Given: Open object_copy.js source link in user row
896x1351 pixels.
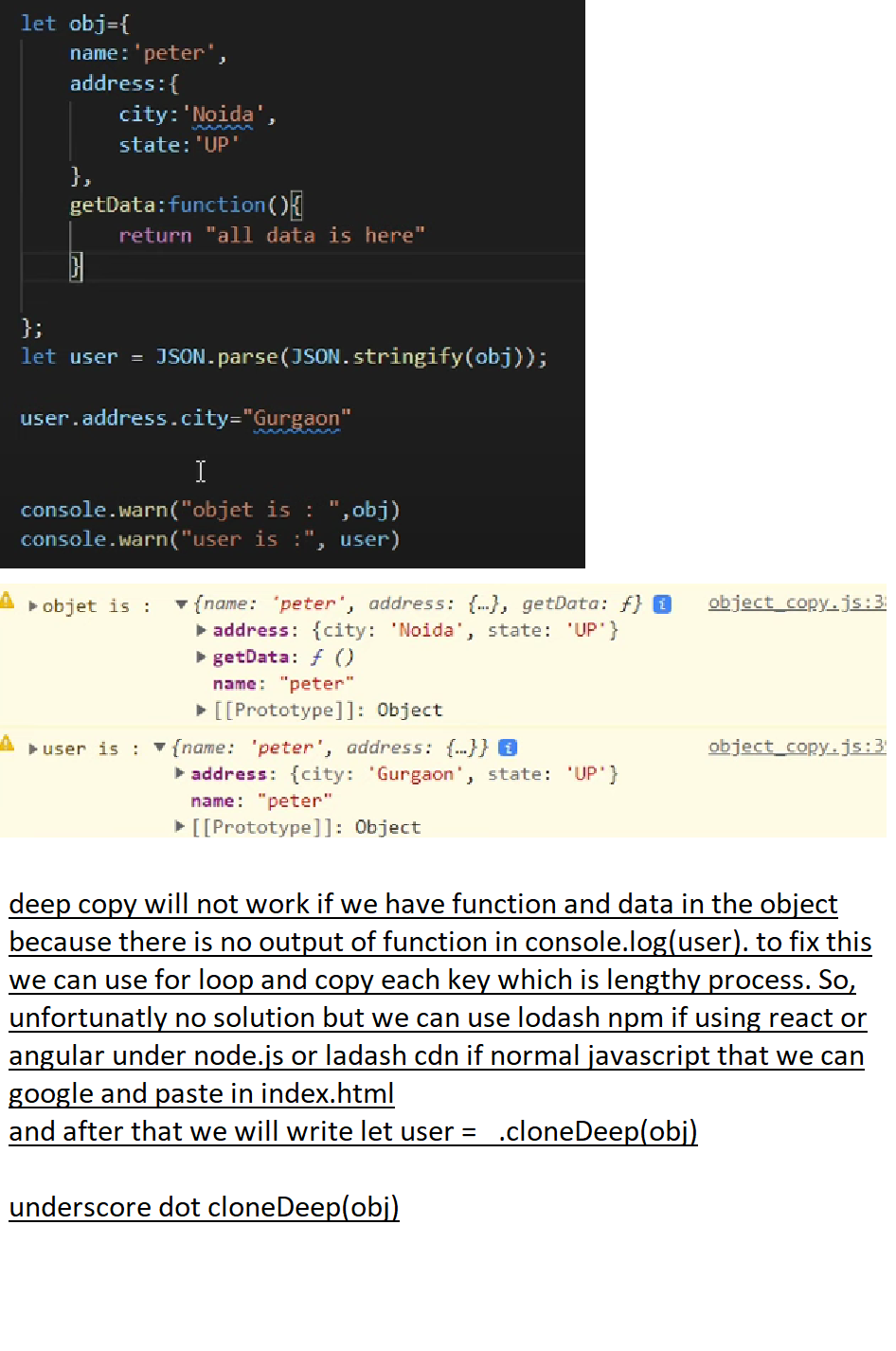Looking at the screenshot, I should [x=796, y=747].
